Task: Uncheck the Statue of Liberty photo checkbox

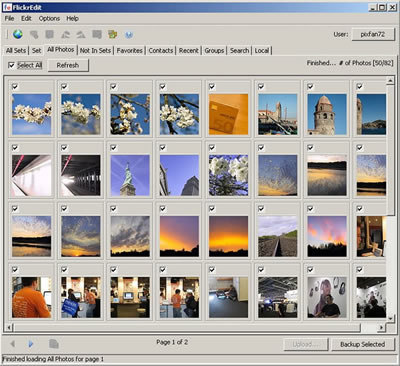Action: point(114,147)
